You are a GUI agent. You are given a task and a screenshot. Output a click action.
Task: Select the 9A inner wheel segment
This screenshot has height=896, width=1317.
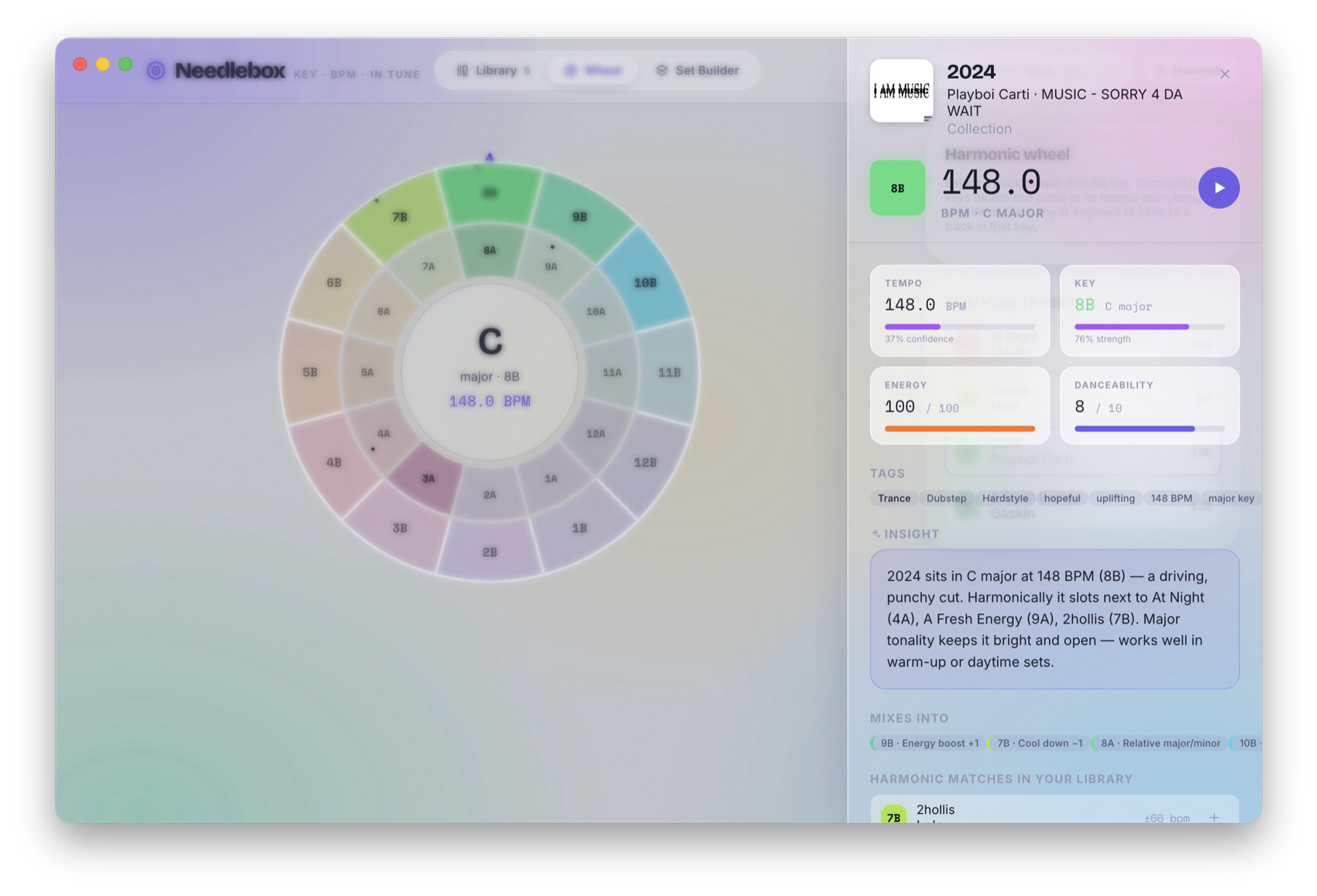coord(551,266)
